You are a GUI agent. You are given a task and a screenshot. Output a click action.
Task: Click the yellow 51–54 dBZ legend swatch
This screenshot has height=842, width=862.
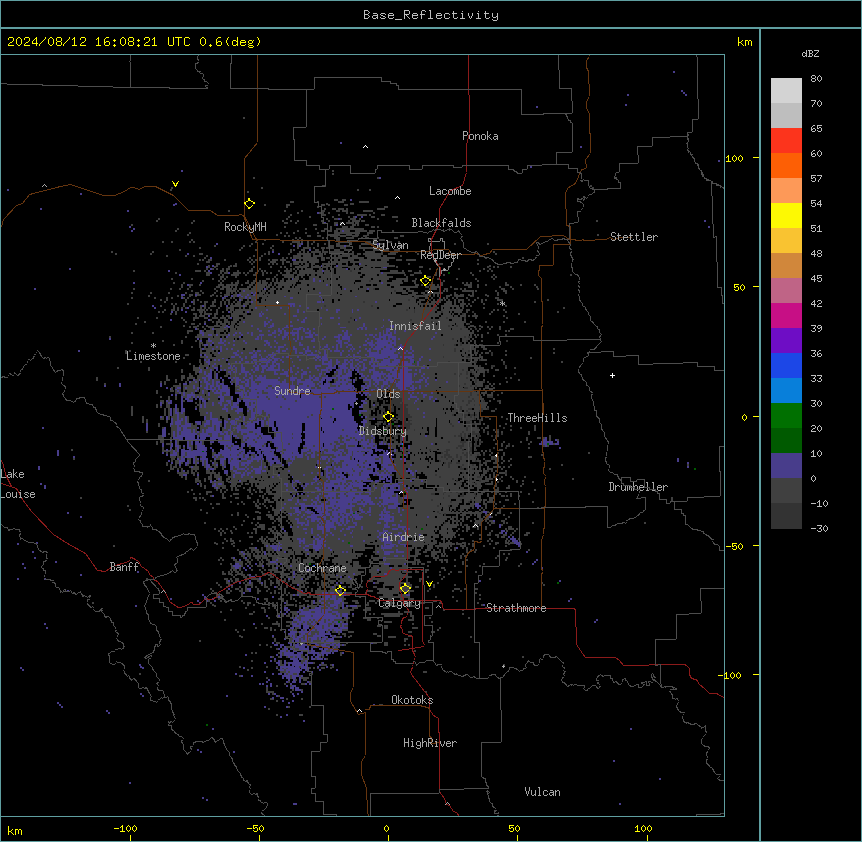786,215
